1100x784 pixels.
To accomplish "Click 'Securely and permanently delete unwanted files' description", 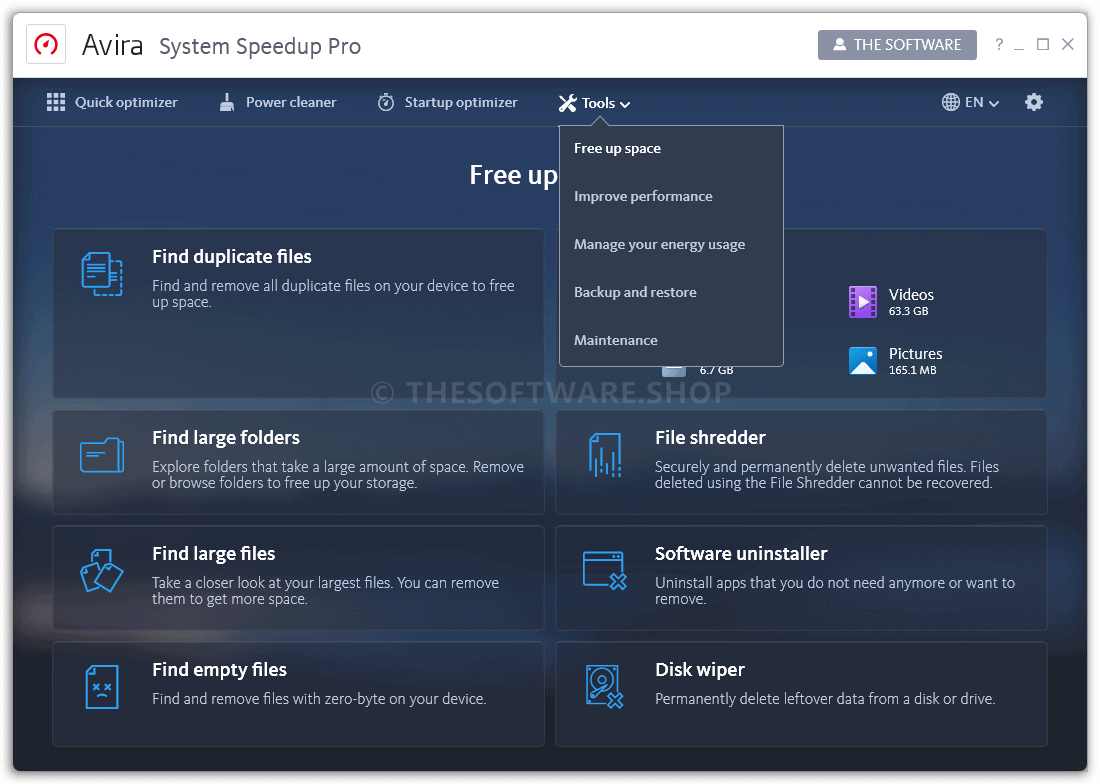I will pyautogui.click(x=826, y=475).
